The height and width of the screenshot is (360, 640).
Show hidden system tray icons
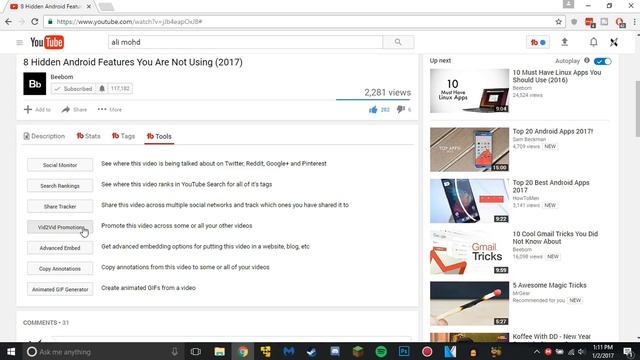(536, 351)
